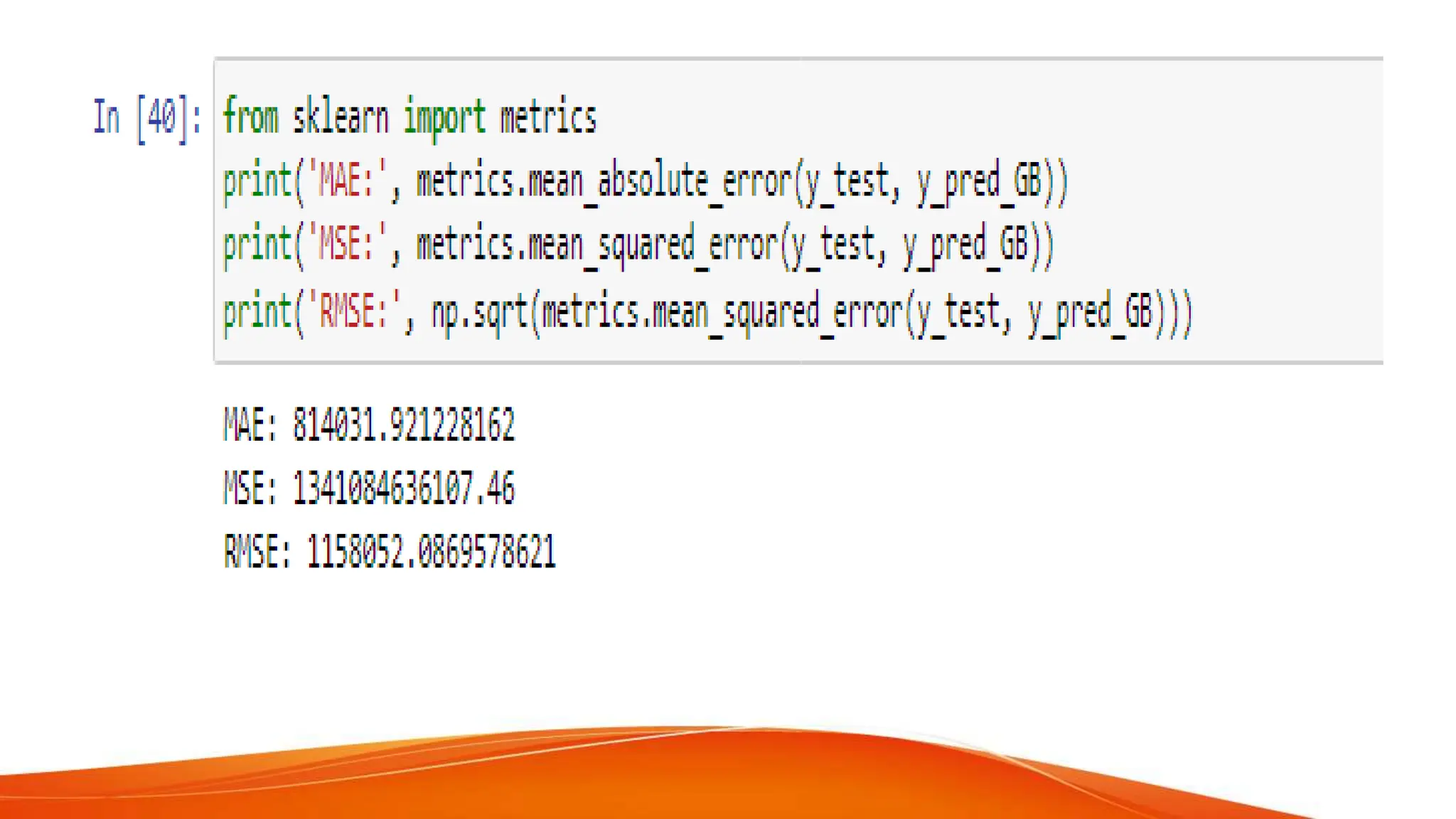Click the 'import' keyword in the first line
This screenshot has height=819, width=1456.
pos(444,117)
